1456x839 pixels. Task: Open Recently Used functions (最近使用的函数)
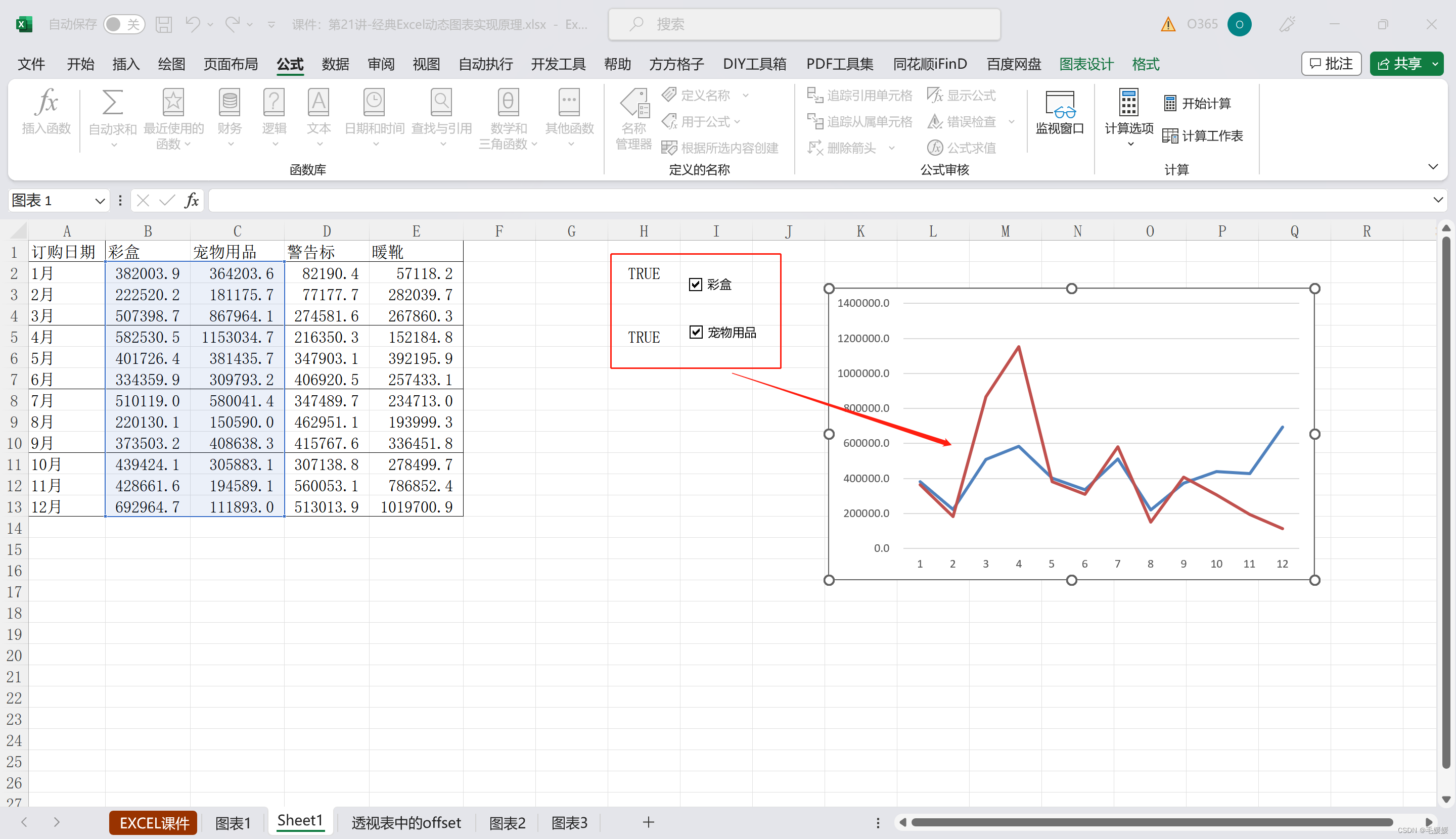coord(173,118)
